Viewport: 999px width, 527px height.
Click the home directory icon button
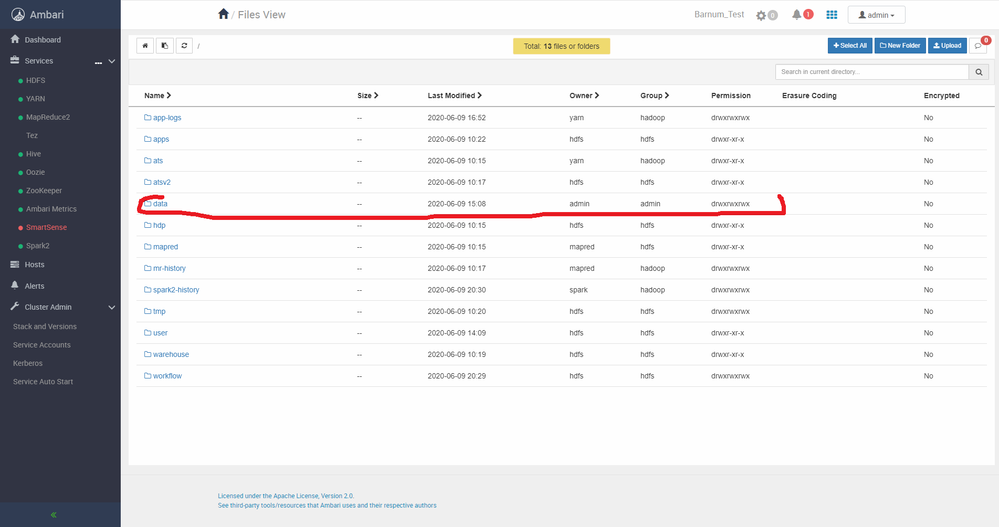point(145,46)
